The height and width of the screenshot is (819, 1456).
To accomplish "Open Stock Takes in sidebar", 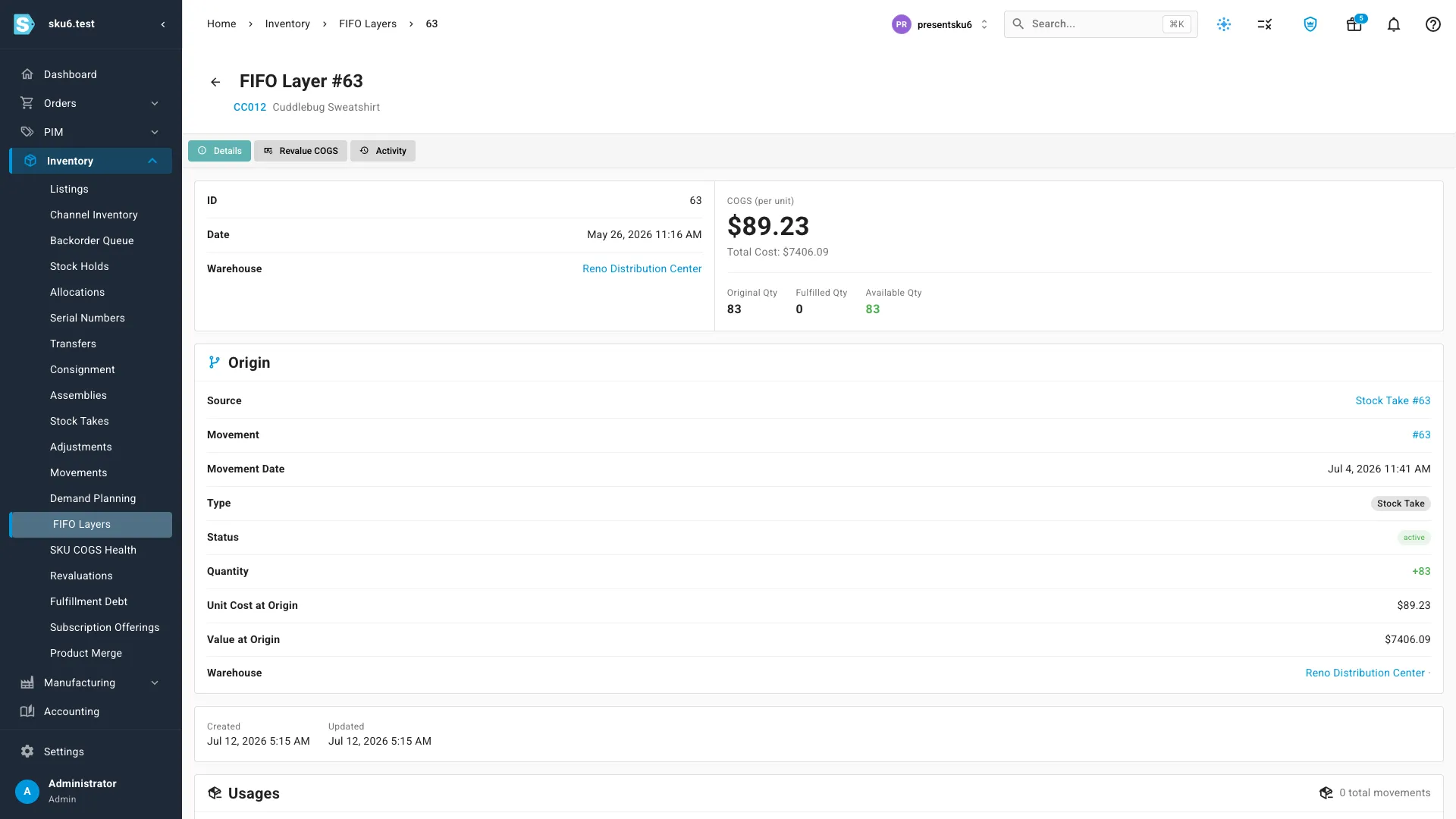I will coord(80,421).
